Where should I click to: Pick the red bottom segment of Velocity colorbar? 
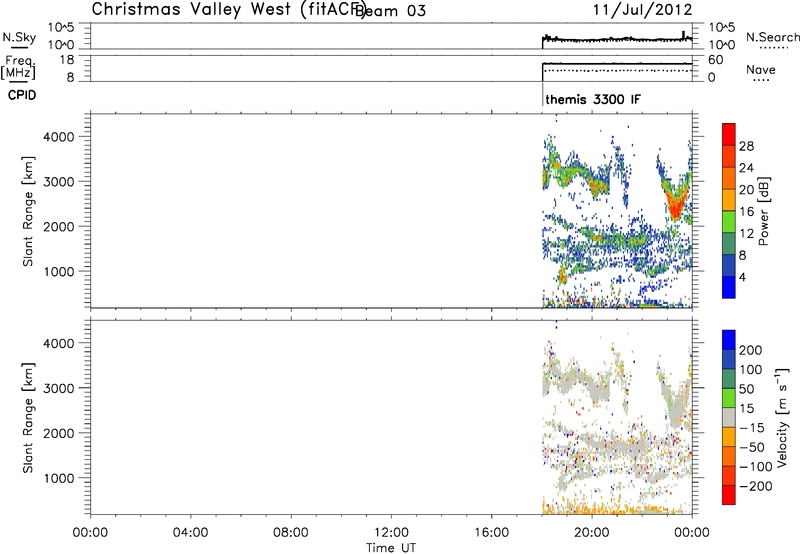729,495
